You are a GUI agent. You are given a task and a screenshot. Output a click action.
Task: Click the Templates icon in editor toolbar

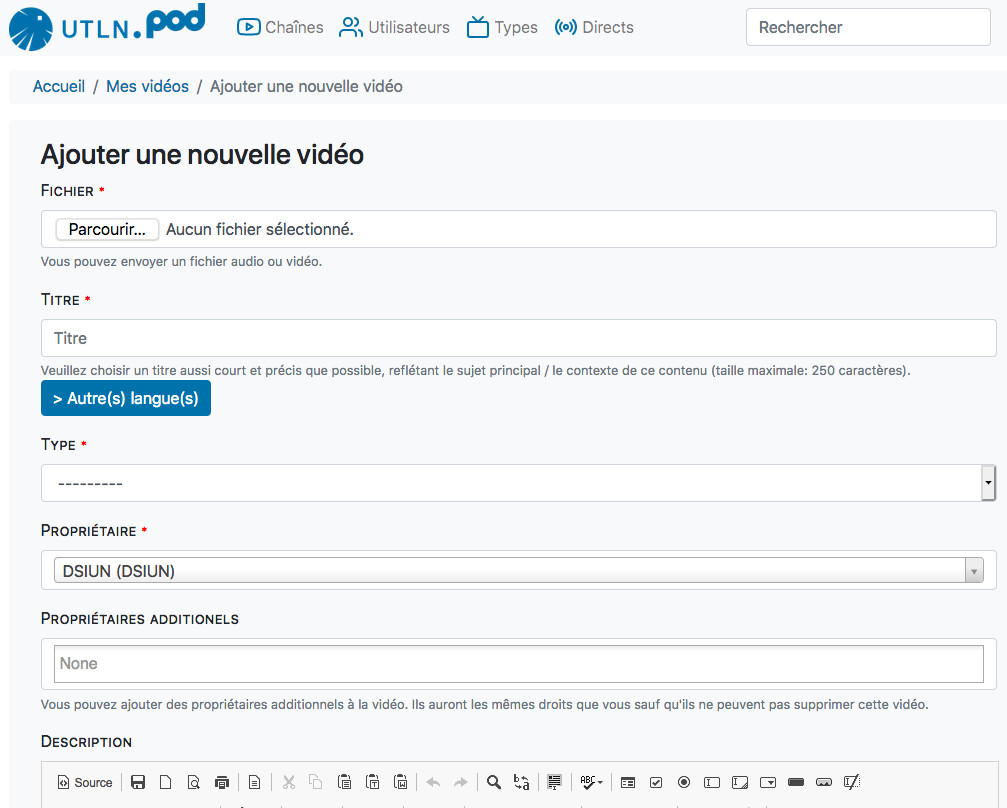(x=254, y=782)
